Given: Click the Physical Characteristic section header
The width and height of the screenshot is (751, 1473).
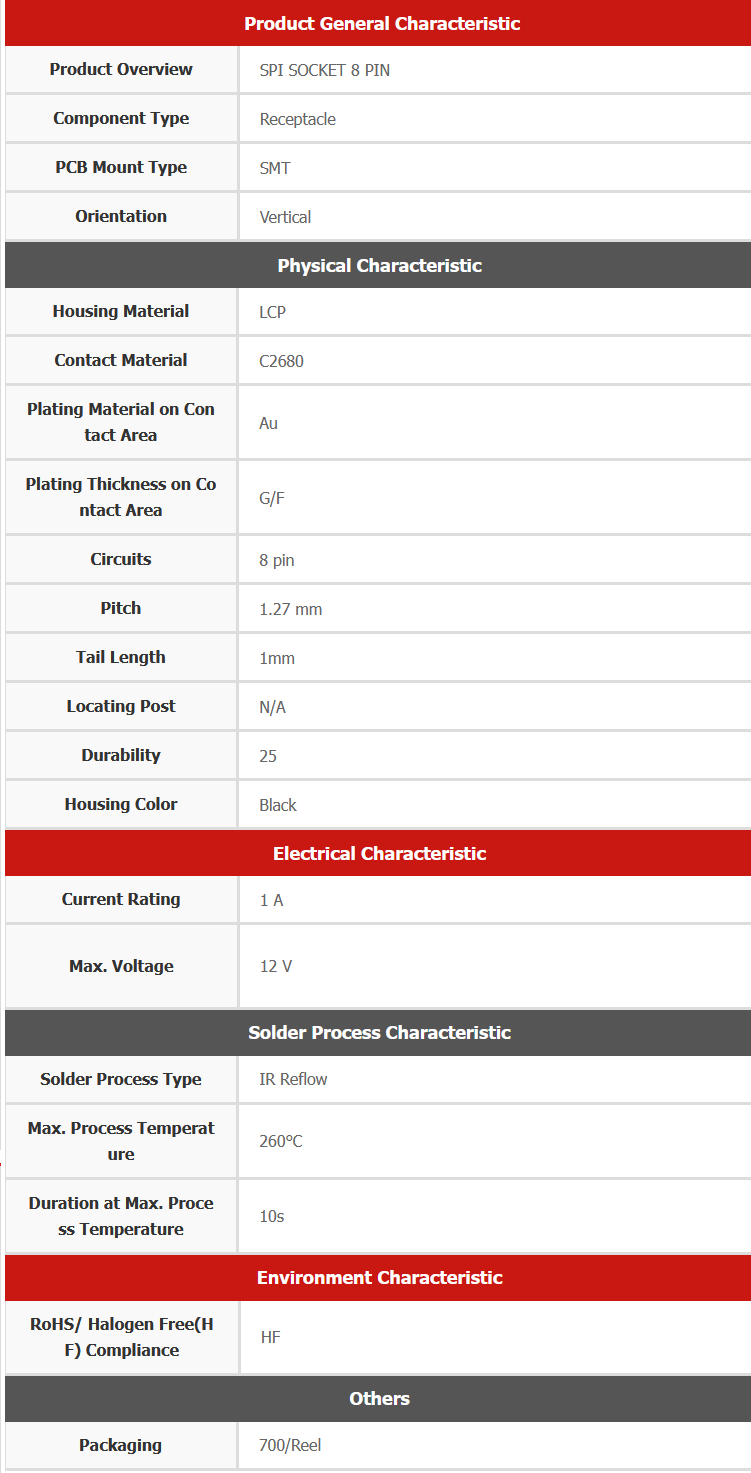Looking at the screenshot, I should click(x=379, y=265).
